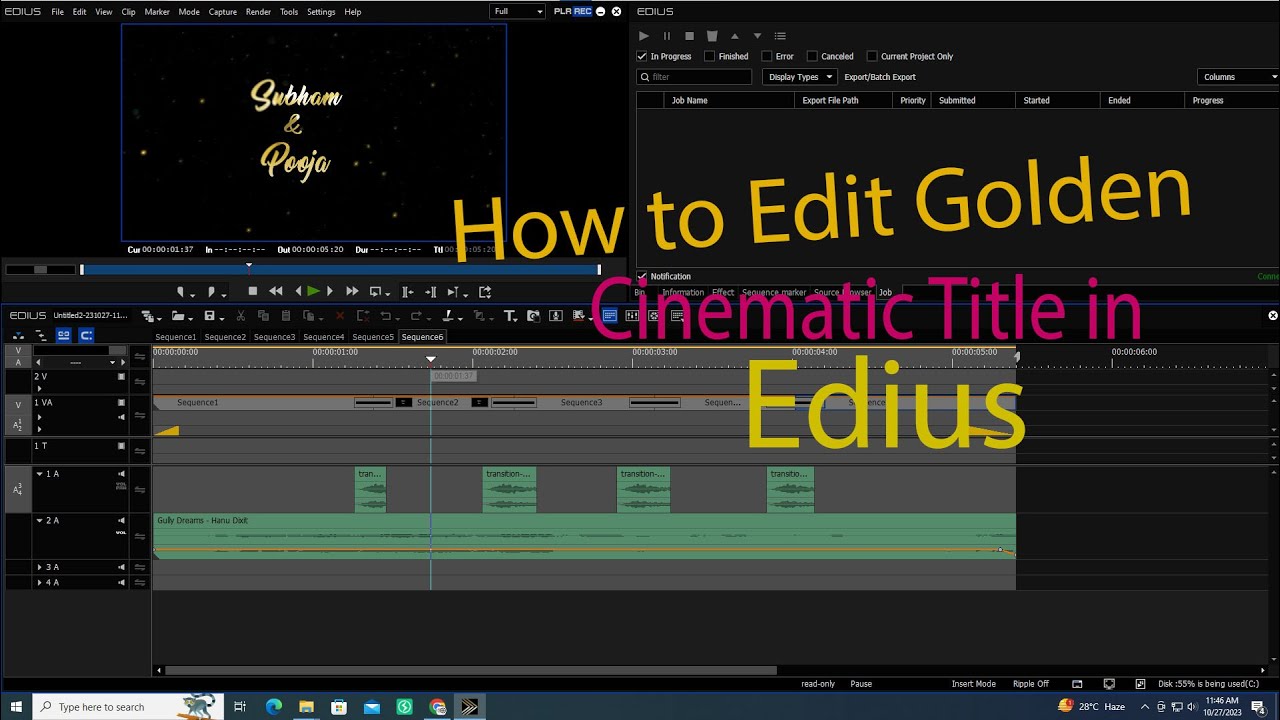Image resolution: width=1280 pixels, height=720 pixels.
Task: Expand the 4 A audio track
Action: click(40, 582)
